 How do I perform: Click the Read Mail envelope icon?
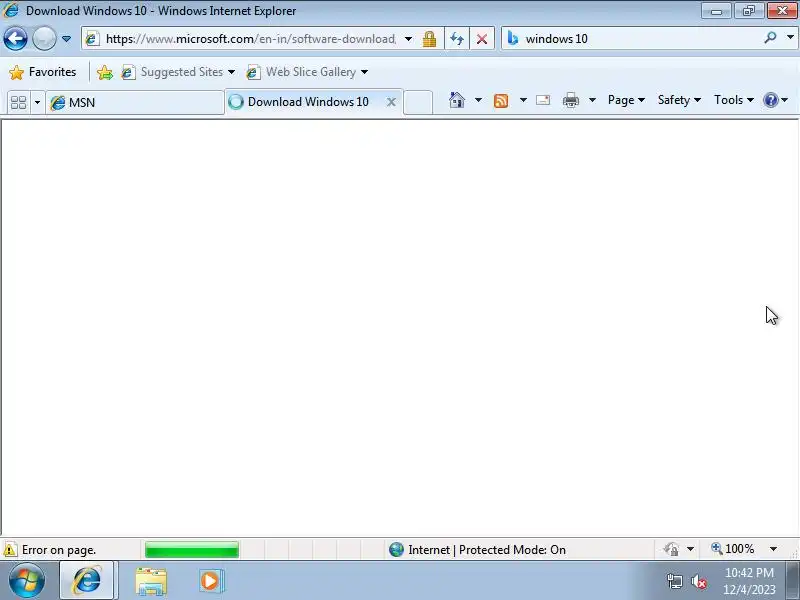click(543, 100)
